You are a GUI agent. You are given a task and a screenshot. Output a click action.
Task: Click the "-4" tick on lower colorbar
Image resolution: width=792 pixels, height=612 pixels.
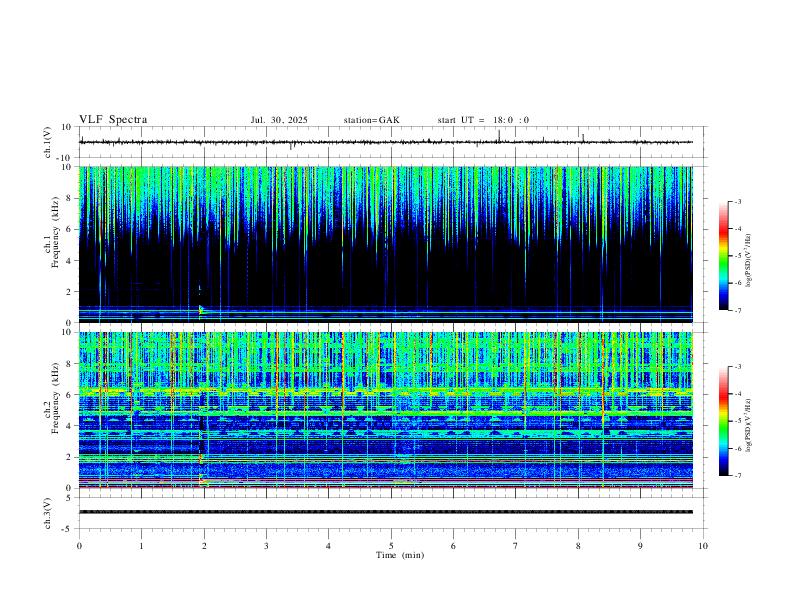pos(737,394)
